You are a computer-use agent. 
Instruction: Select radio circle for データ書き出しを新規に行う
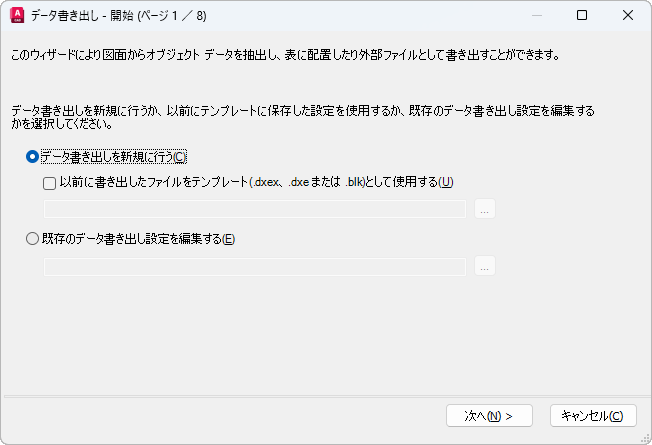tap(33, 156)
